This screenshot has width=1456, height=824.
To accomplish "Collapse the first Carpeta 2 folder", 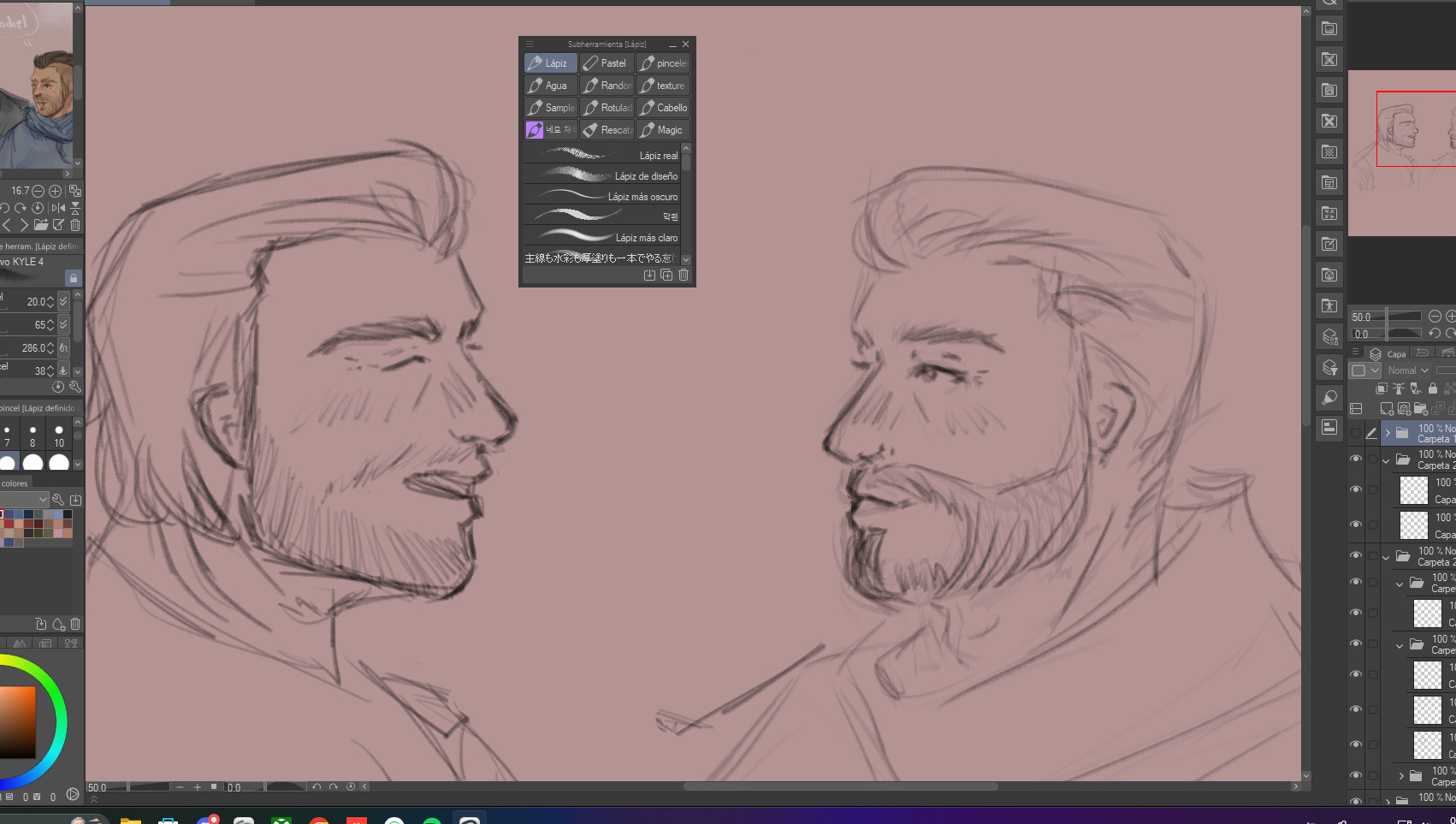I will point(1387,460).
